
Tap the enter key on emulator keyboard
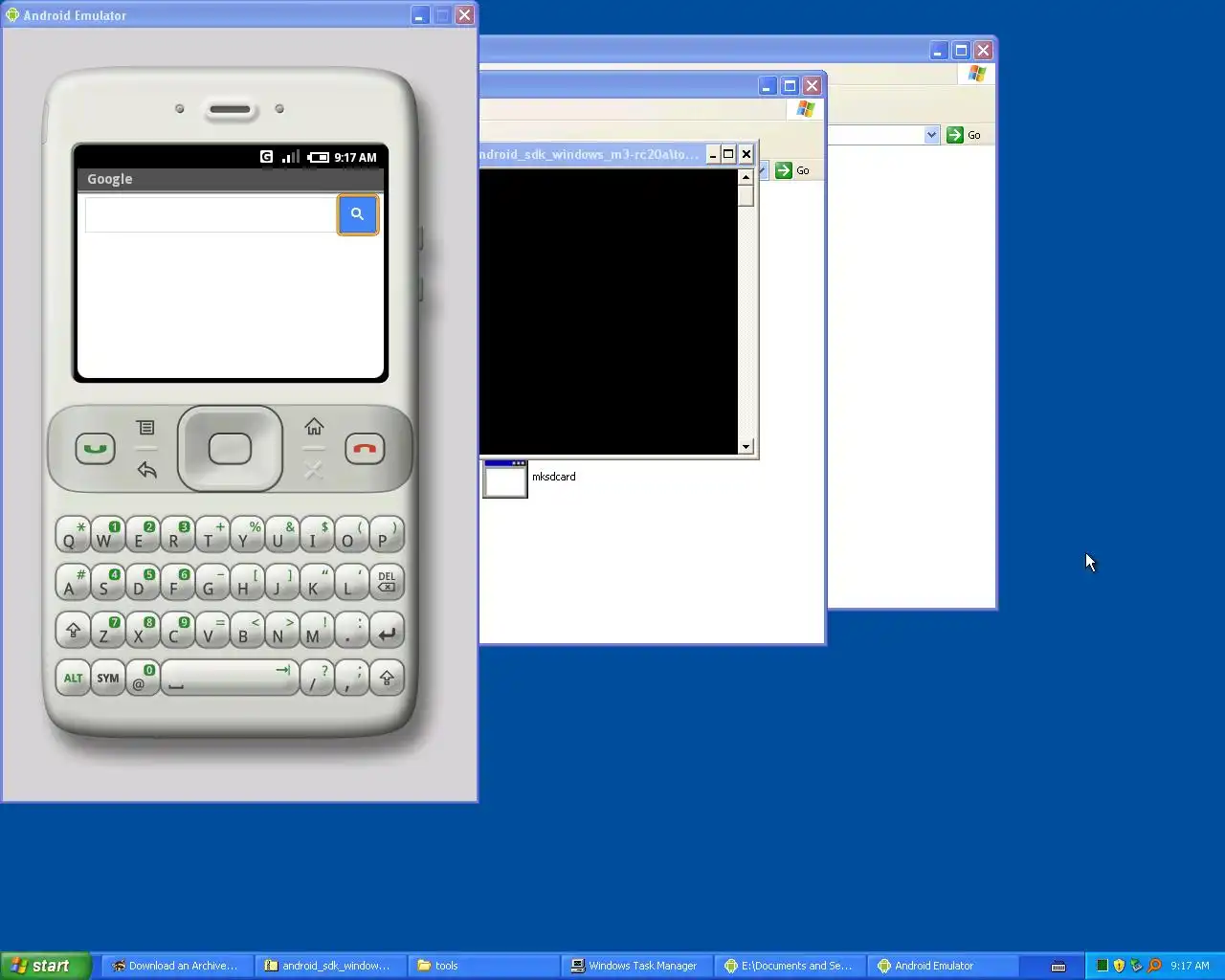pos(387,631)
